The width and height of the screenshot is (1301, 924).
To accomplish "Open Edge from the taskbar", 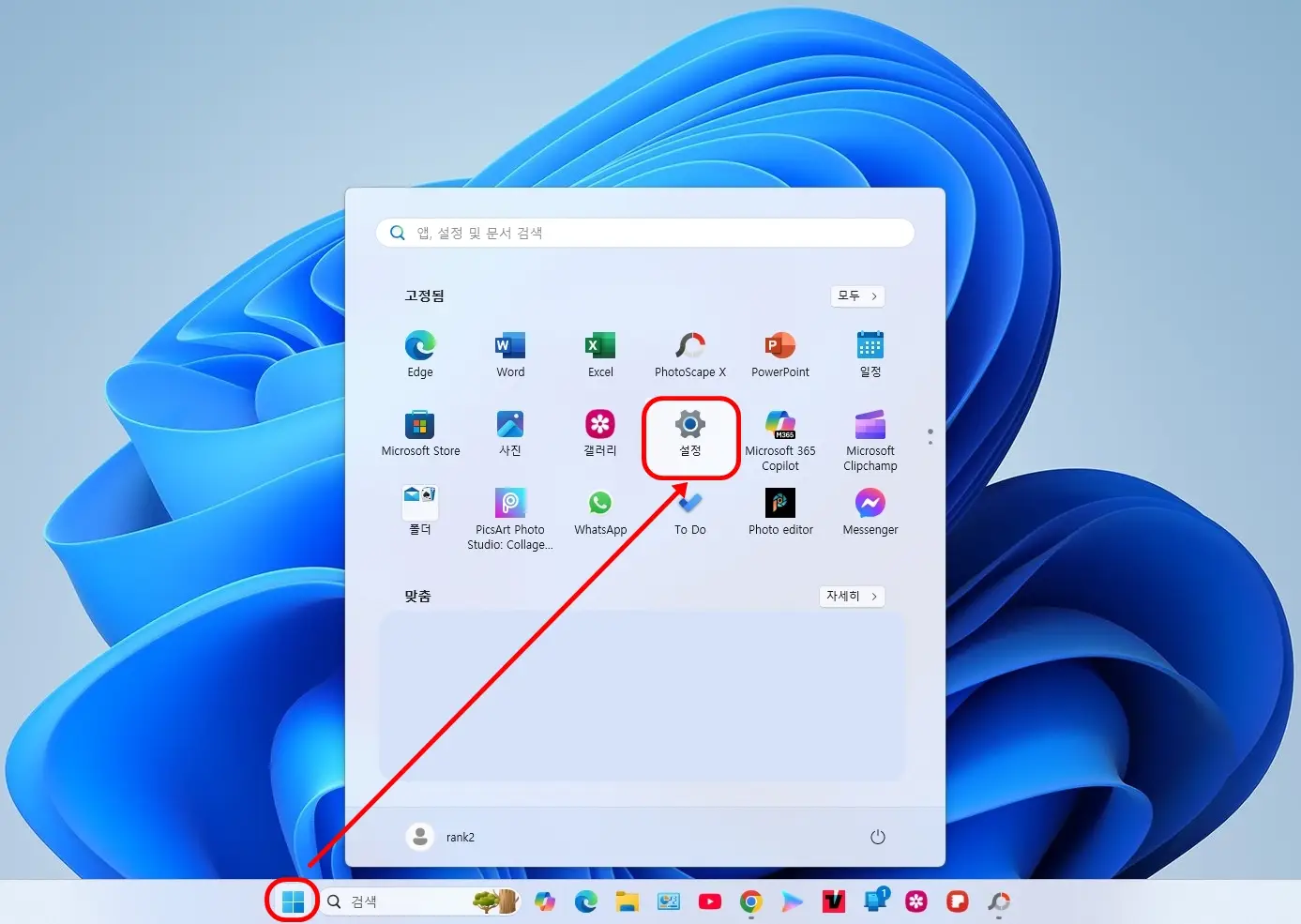I will [586, 901].
